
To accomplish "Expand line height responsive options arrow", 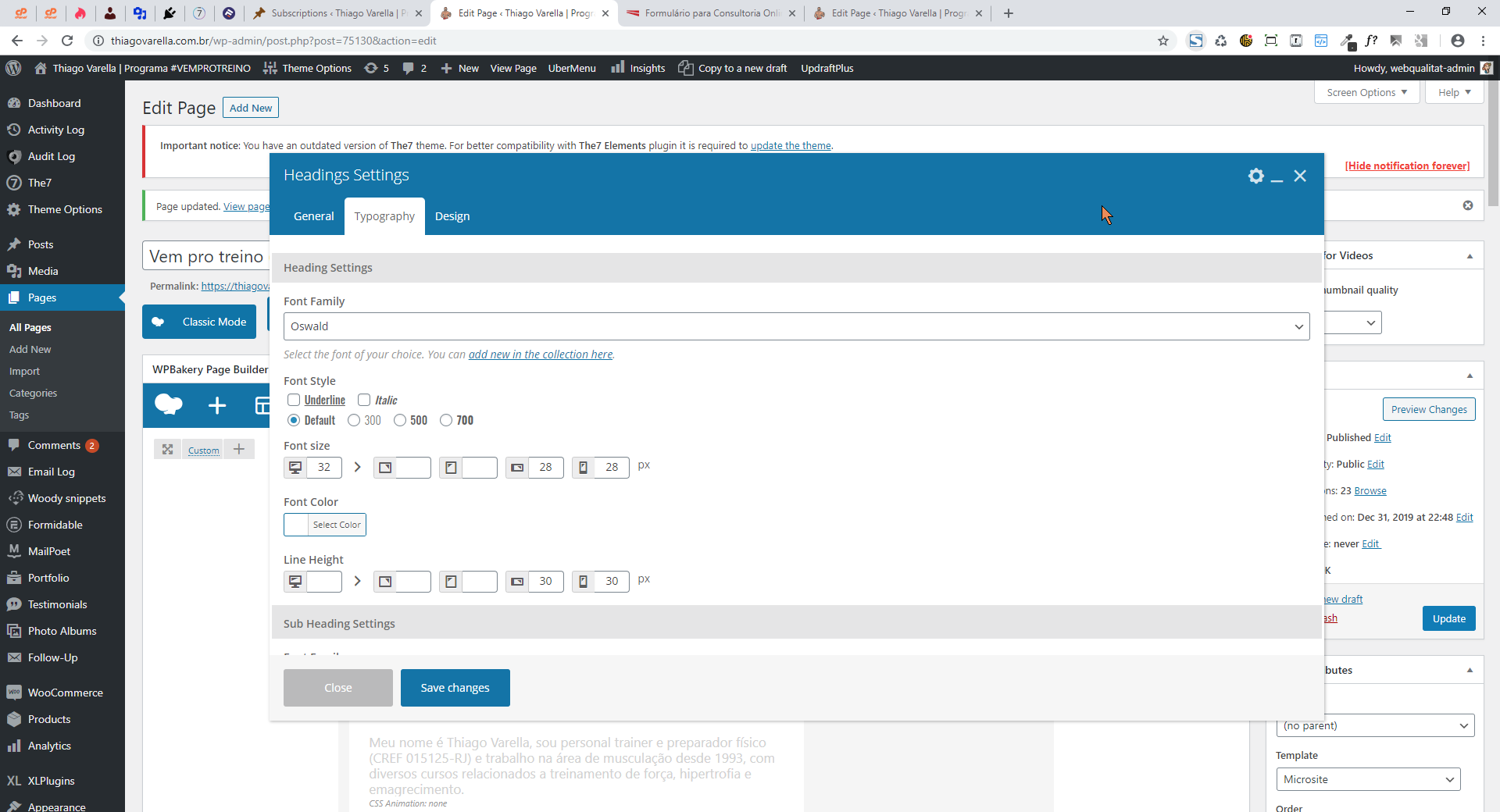I will click(x=357, y=581).
